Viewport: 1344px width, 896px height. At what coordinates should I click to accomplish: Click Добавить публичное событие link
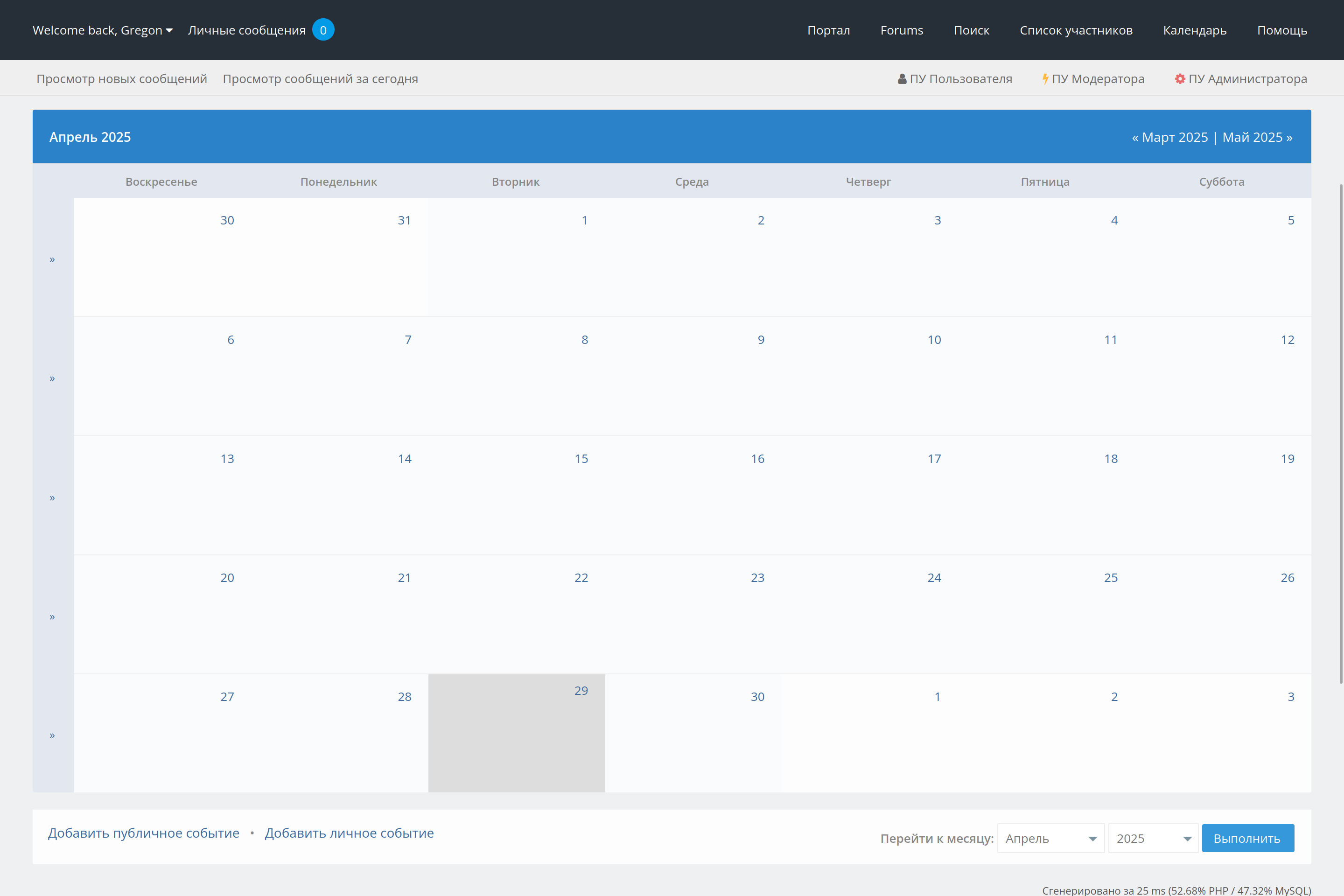[143, 833]
